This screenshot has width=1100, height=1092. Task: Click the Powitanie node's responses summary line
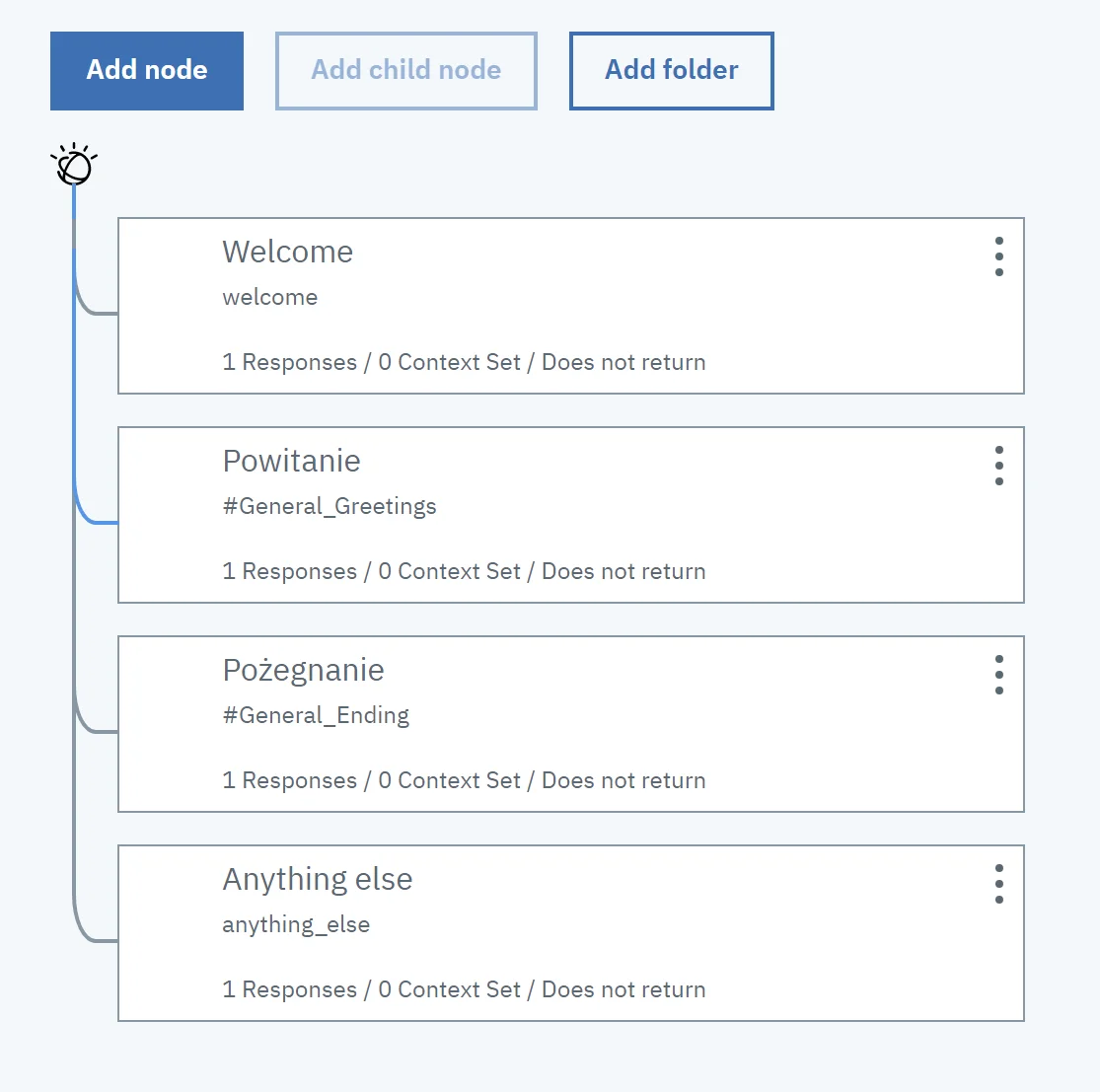tap(464, 571)
